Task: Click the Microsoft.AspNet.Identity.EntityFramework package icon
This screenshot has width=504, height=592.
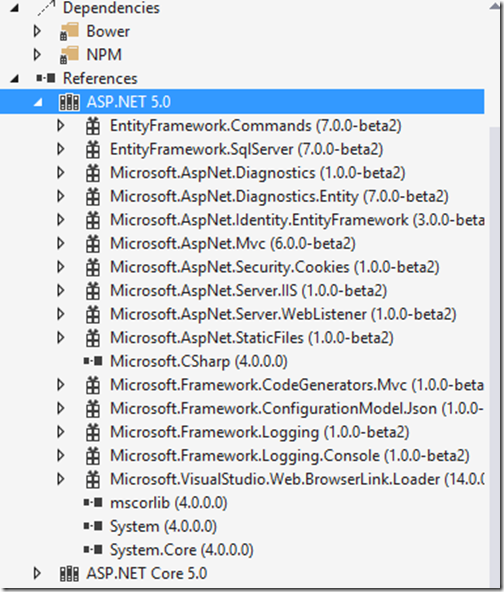Action: [x=93, y=220]
